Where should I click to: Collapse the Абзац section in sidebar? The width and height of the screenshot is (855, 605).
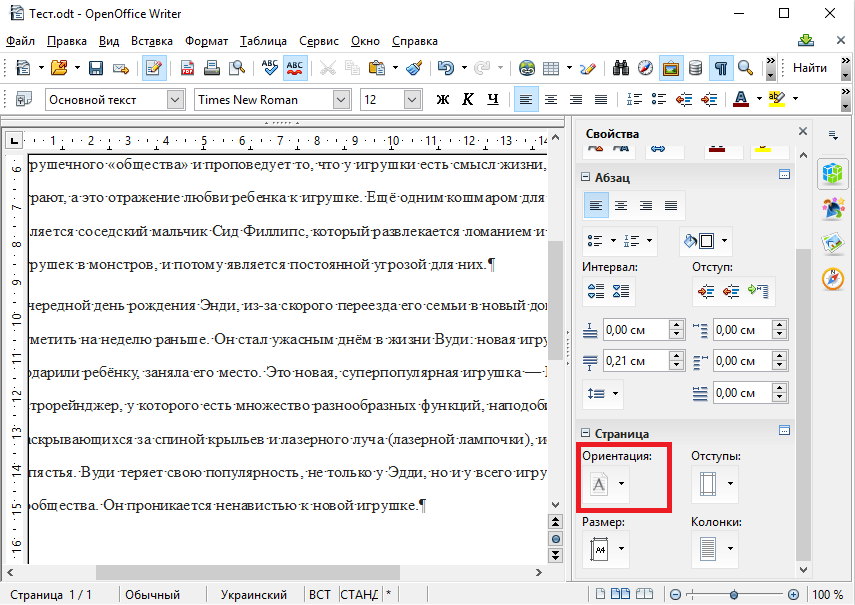(x=587, y=176)
